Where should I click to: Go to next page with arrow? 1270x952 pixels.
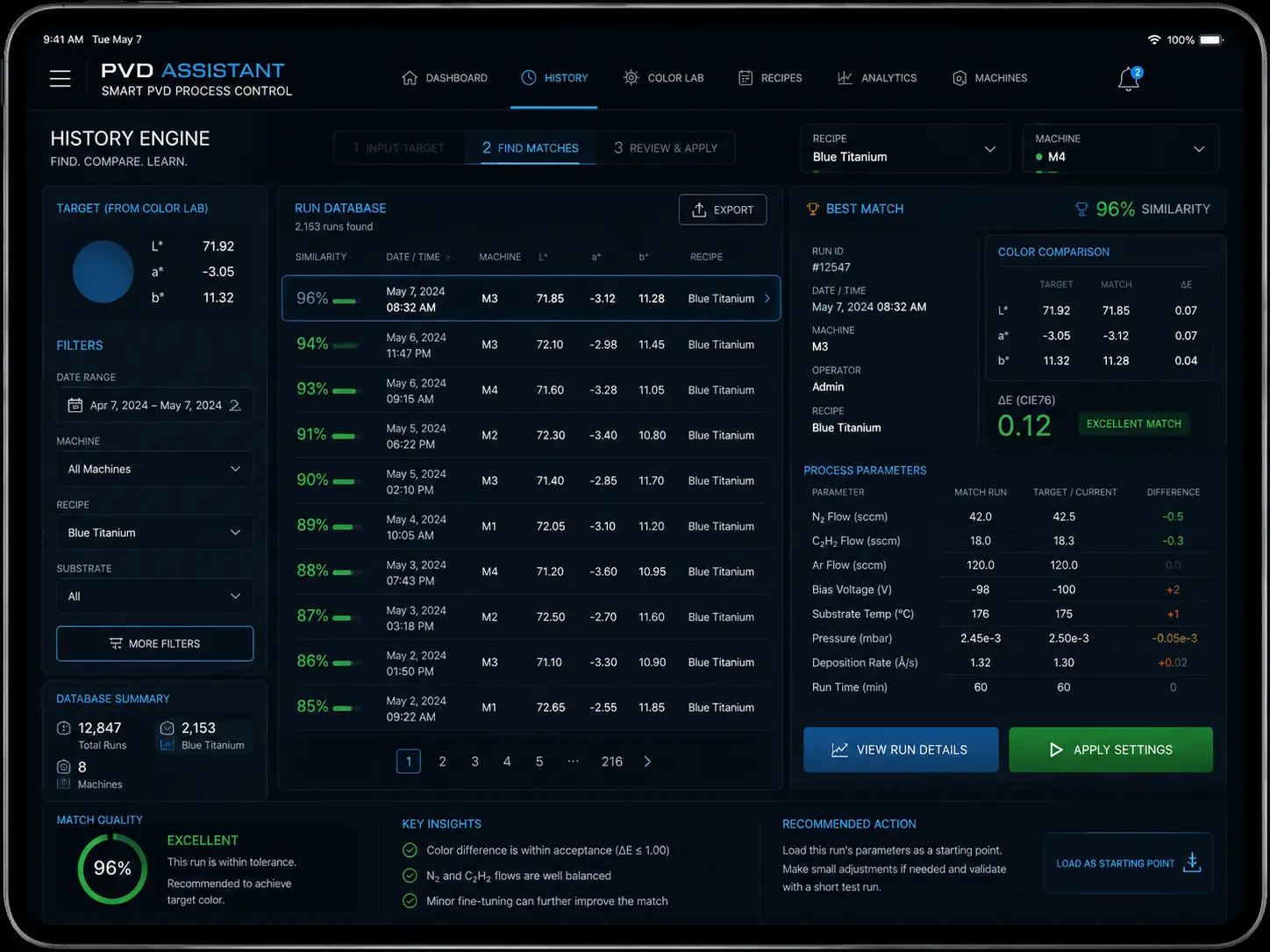click(x=648, y=762)
